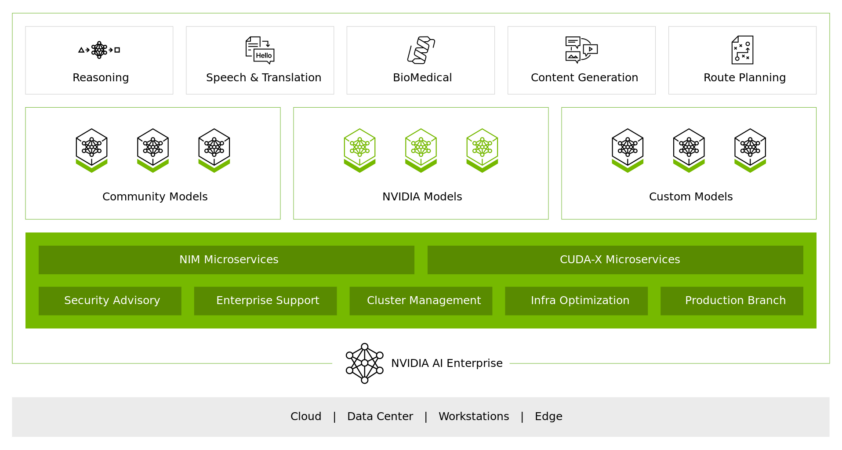Click the "Content Generation" label

point(584,78)
